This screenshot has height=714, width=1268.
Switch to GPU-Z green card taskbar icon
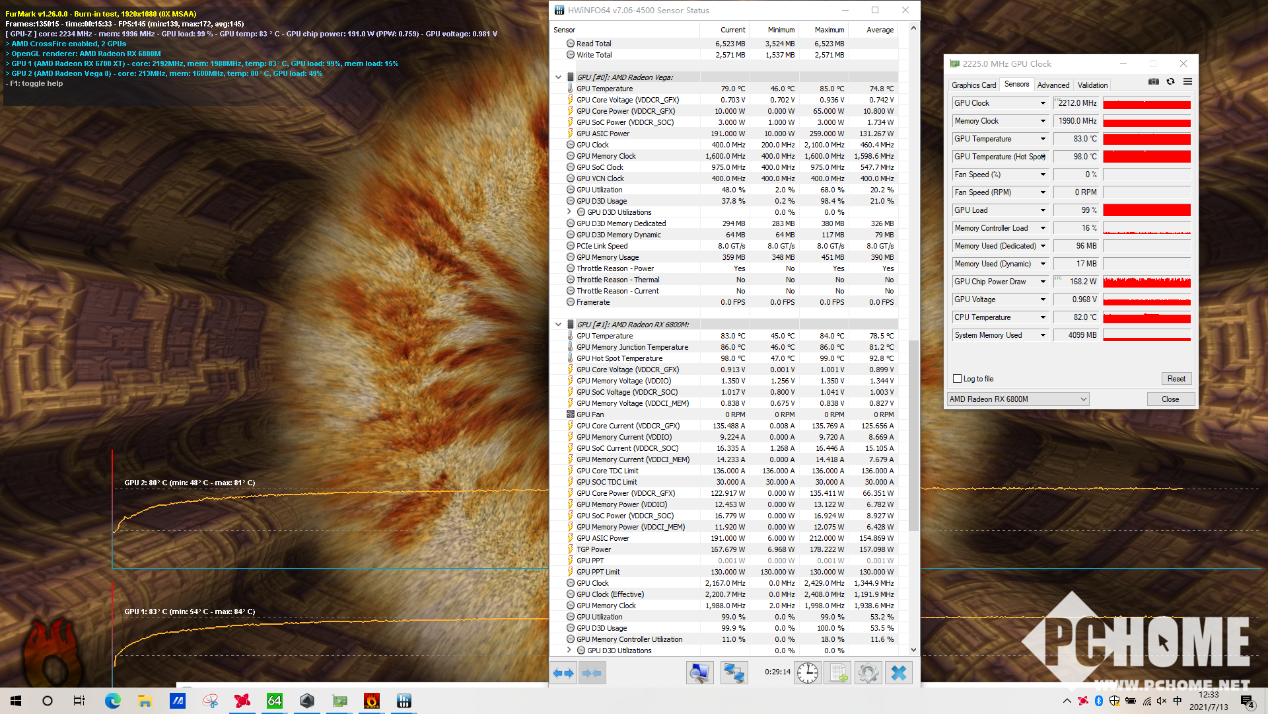tap(339, 701)
